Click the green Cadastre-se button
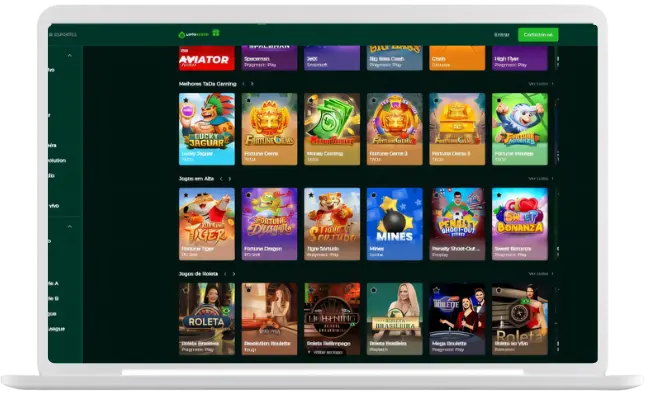Image resolution: width=648 pixels, height=401 pixels. click(x=538, y=35)
